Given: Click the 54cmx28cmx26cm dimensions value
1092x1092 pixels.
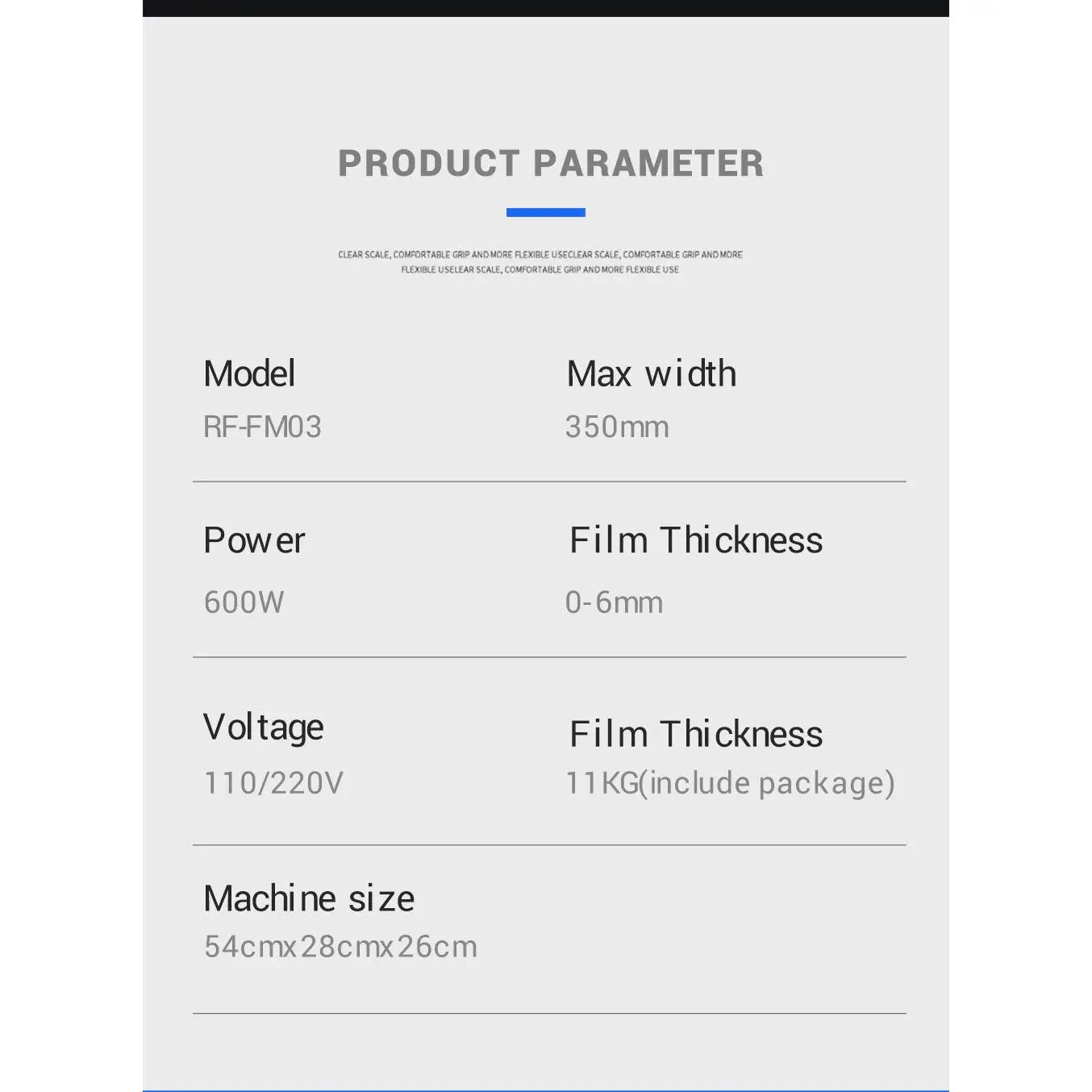Looking at the screenshot, I should click(x=340, y=947).
